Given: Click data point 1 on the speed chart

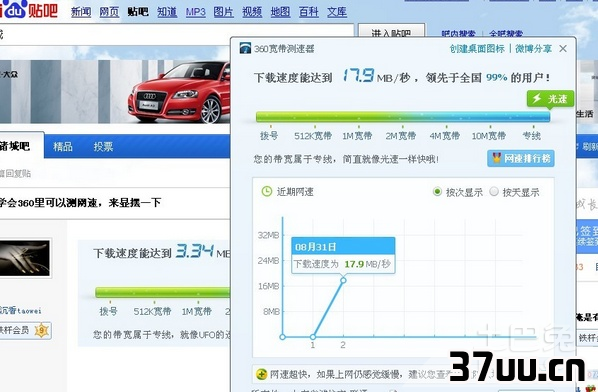Looking at the screenshot, I should 313,337.
